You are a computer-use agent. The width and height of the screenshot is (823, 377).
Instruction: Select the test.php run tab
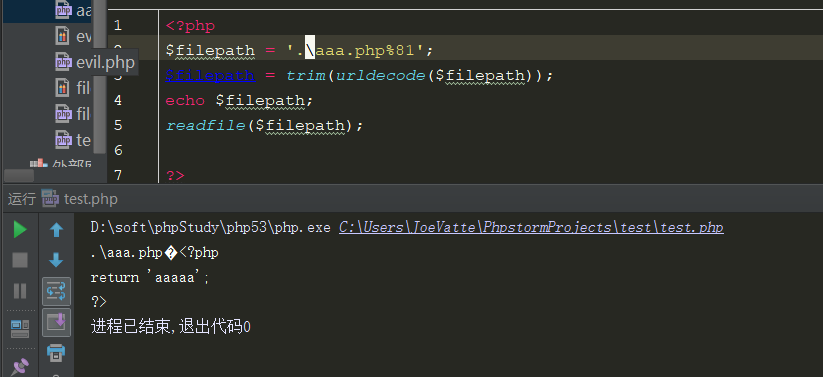80,199
